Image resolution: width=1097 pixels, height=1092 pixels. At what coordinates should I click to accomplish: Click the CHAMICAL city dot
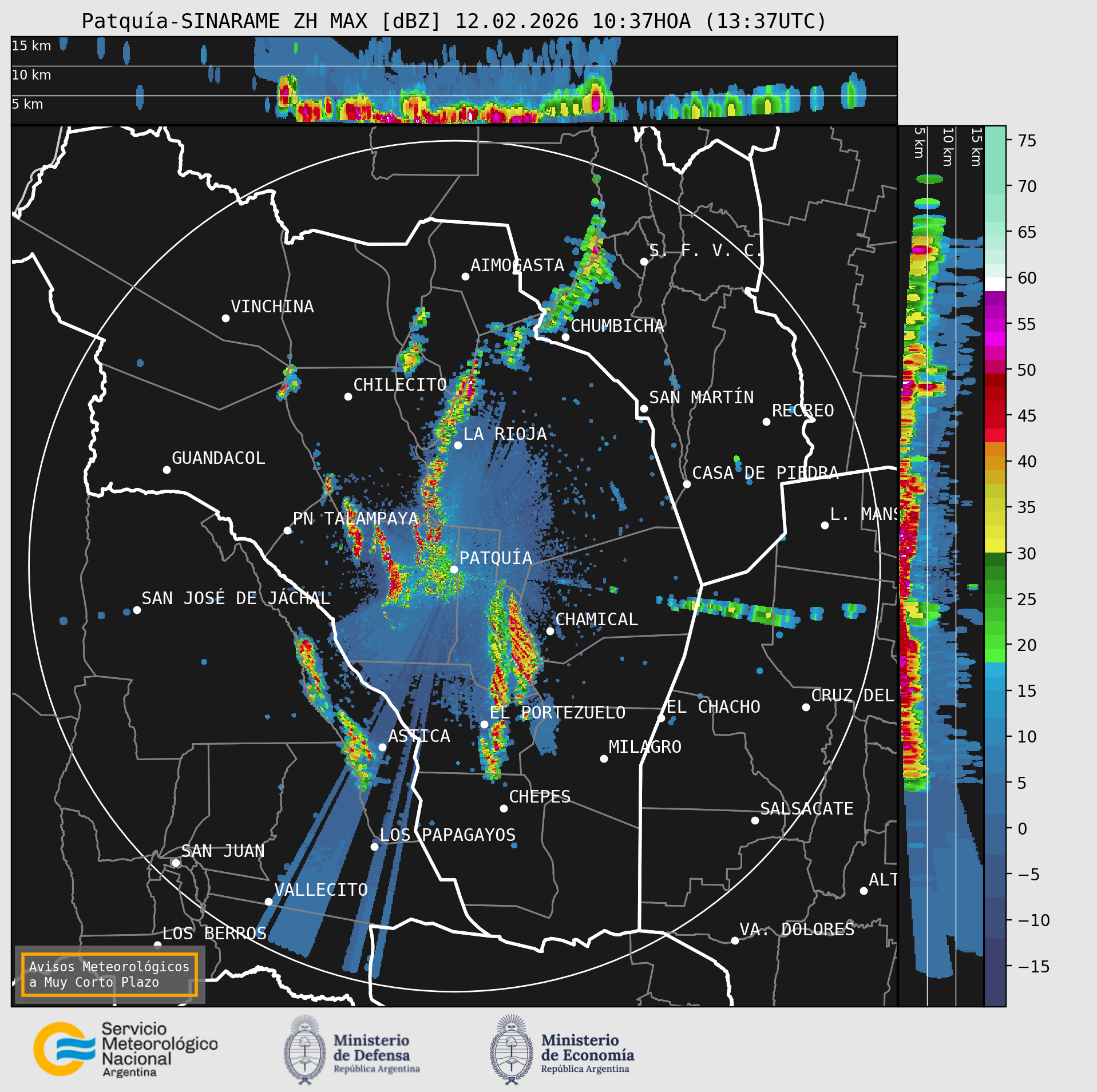[x=550, y=631]
